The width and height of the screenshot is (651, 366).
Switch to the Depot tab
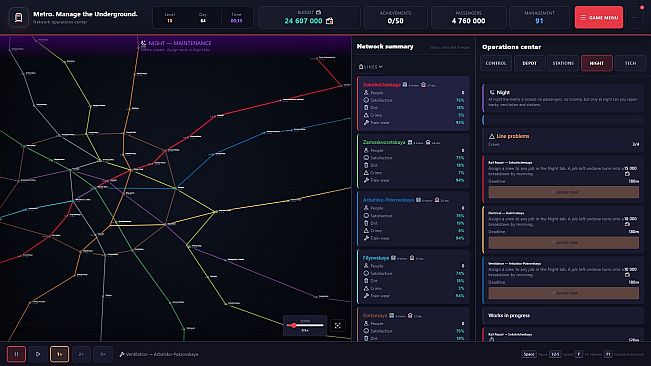(529, 63)
